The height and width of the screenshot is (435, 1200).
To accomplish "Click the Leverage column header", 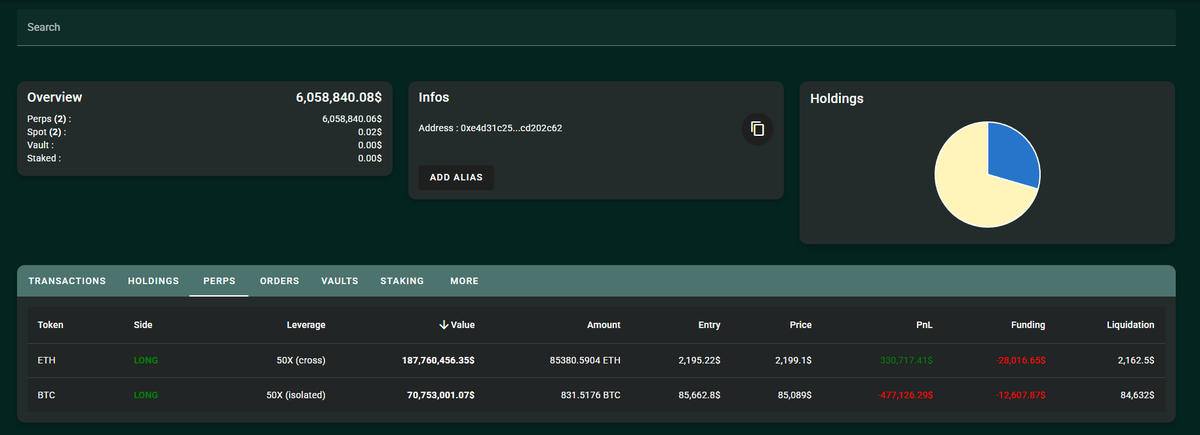I will tap(306, 325).
